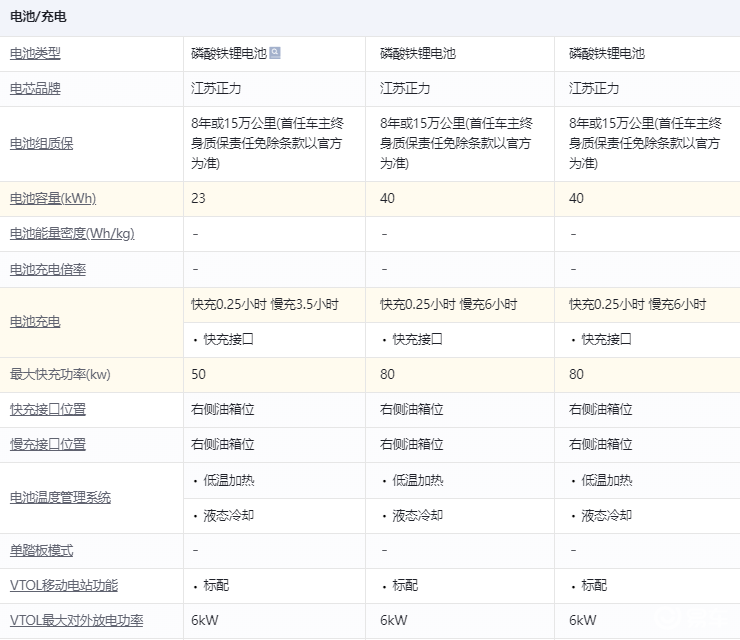
Task: Select the 电池充电 row label
Action: click(35, 322)
